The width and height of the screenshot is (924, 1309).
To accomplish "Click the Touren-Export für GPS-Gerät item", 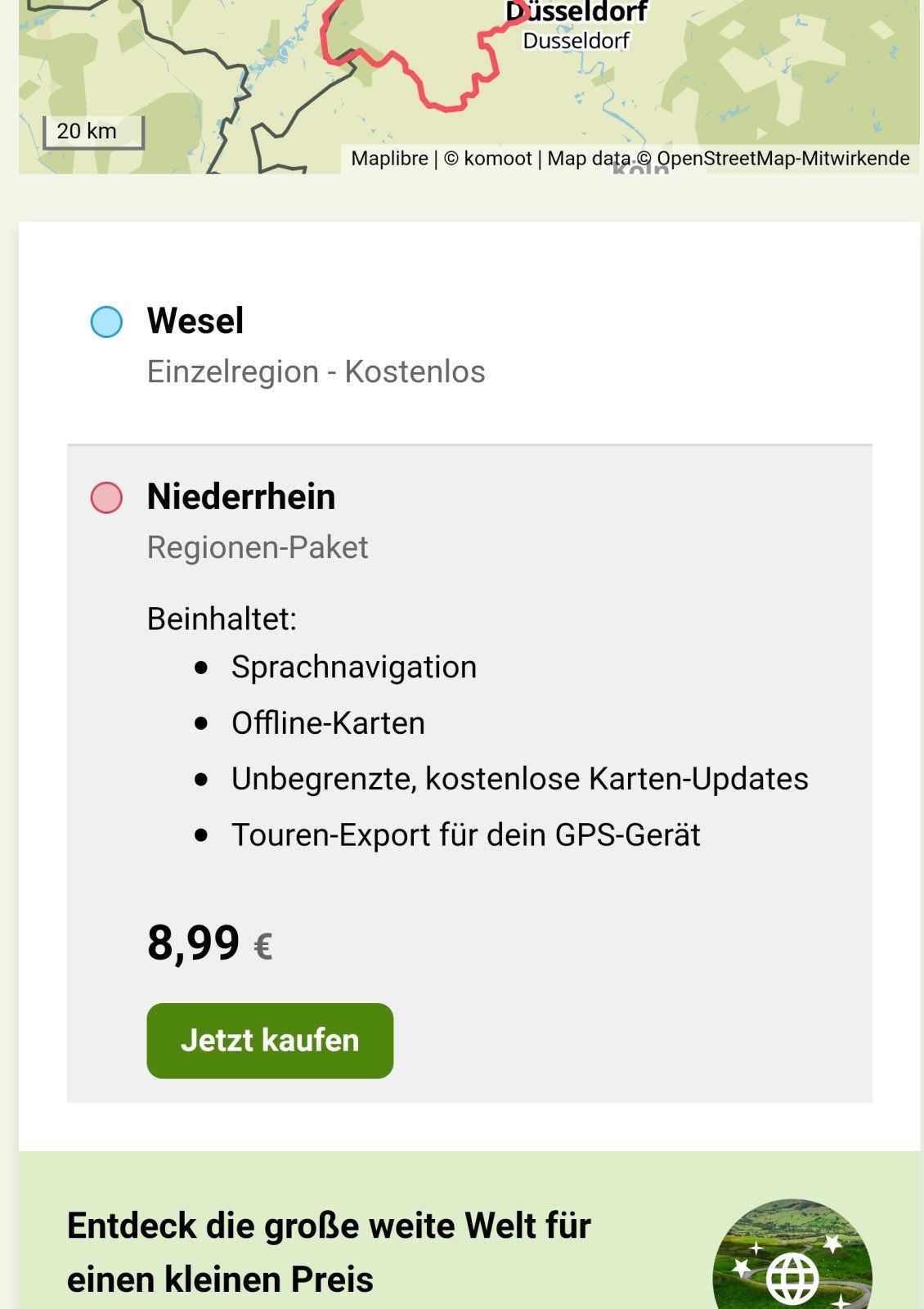I will [465, 835].
